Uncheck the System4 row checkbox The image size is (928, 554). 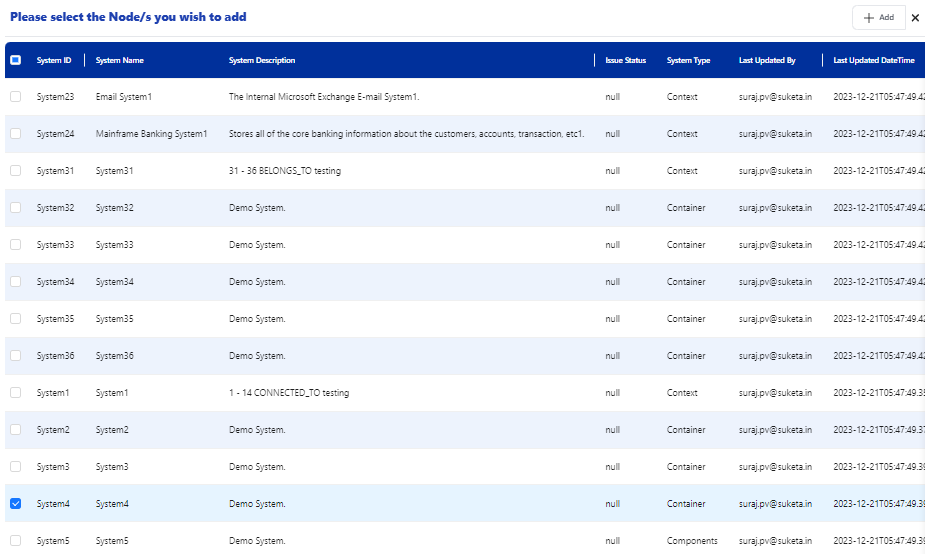(15, 504)
